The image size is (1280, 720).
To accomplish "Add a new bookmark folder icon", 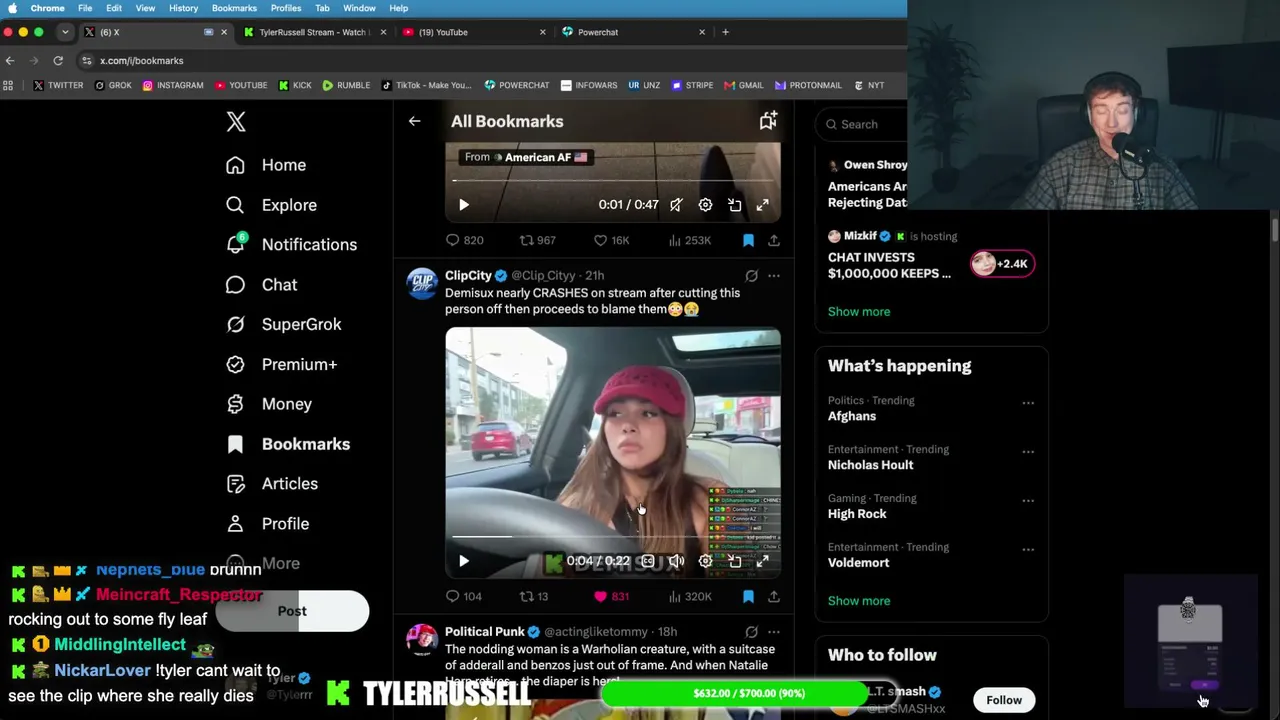I will pos(768,121).
